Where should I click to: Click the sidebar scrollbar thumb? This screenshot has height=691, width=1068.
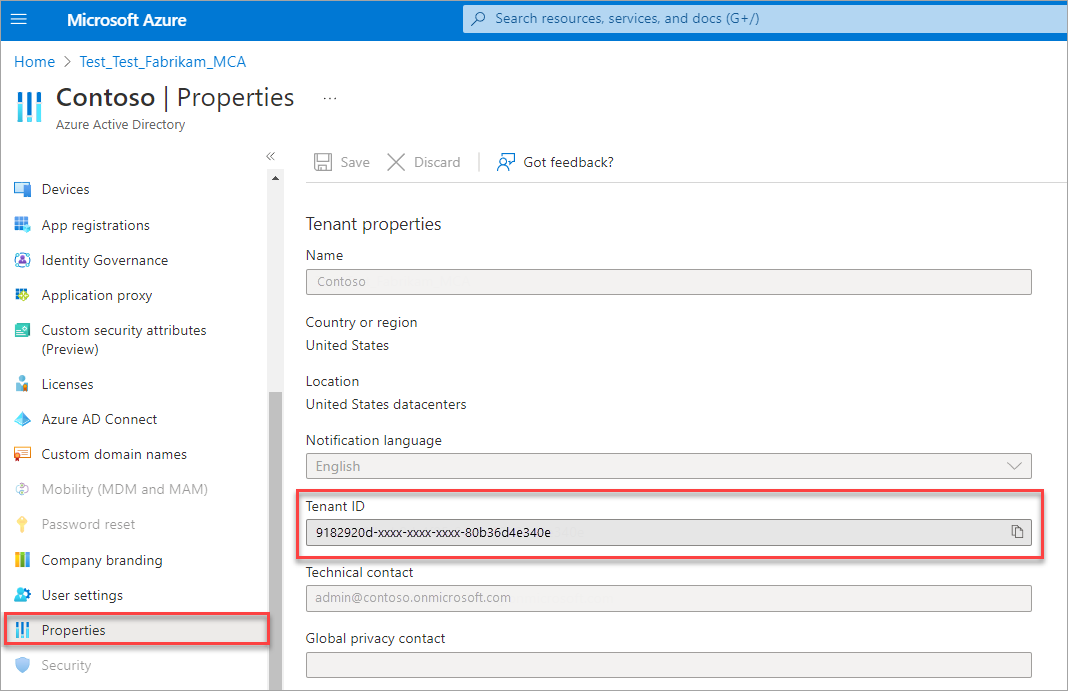[x=275, y=541]
